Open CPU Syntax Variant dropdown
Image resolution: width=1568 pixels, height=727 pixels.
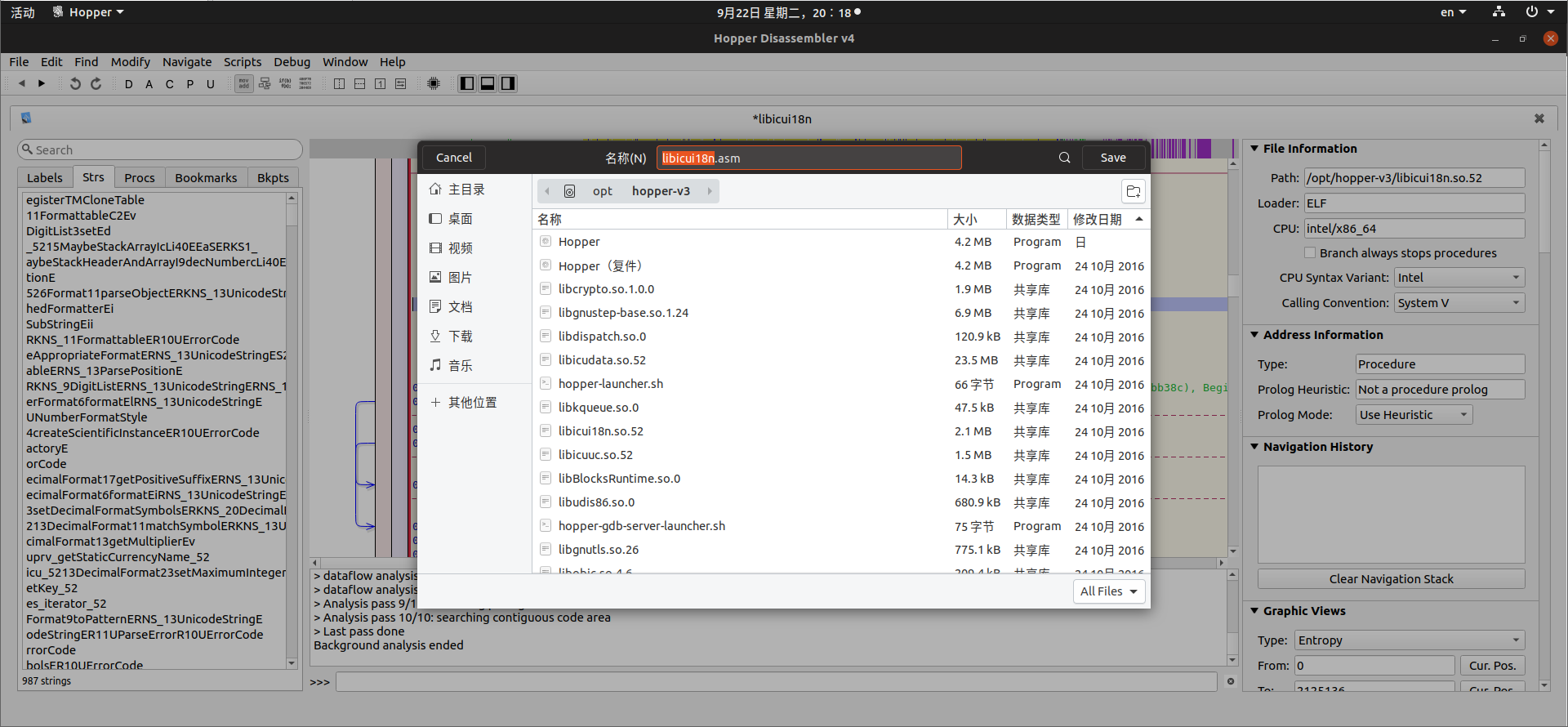[1459, 278]
